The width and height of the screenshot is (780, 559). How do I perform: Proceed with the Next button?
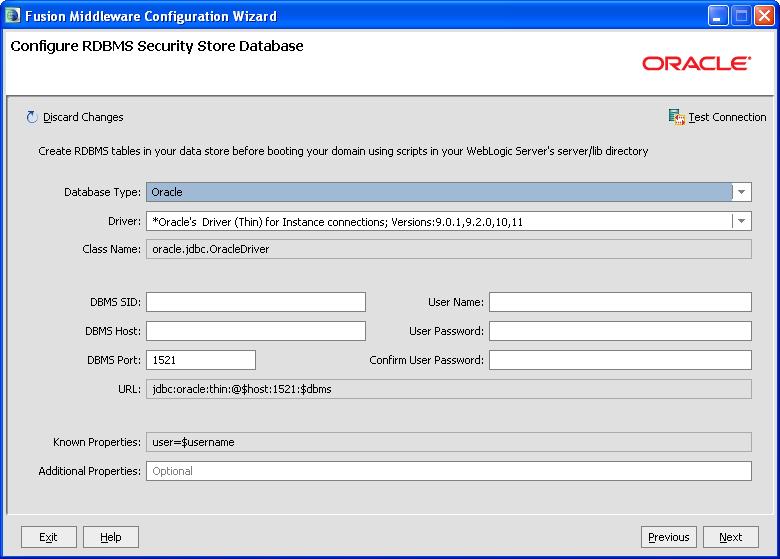[731, 537]
